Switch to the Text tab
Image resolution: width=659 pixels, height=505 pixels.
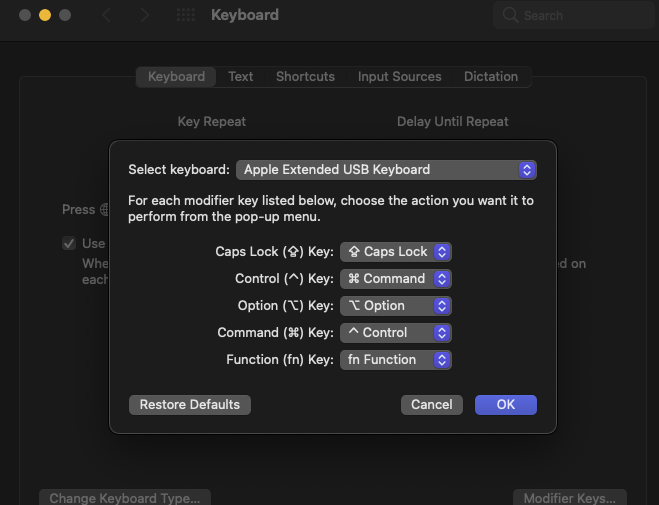coord(241,77)
